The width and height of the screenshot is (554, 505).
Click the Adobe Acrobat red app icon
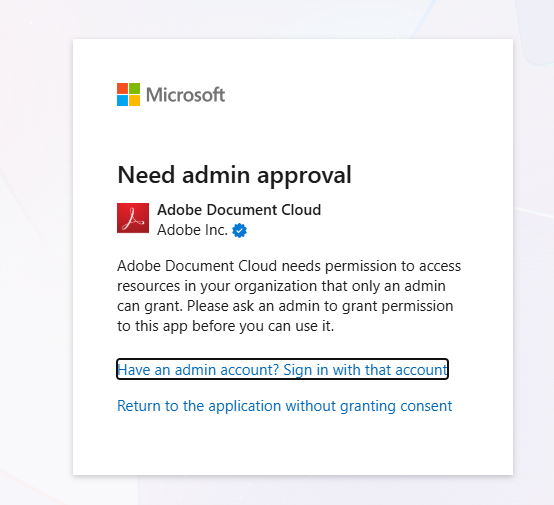[x=133, y=218]
